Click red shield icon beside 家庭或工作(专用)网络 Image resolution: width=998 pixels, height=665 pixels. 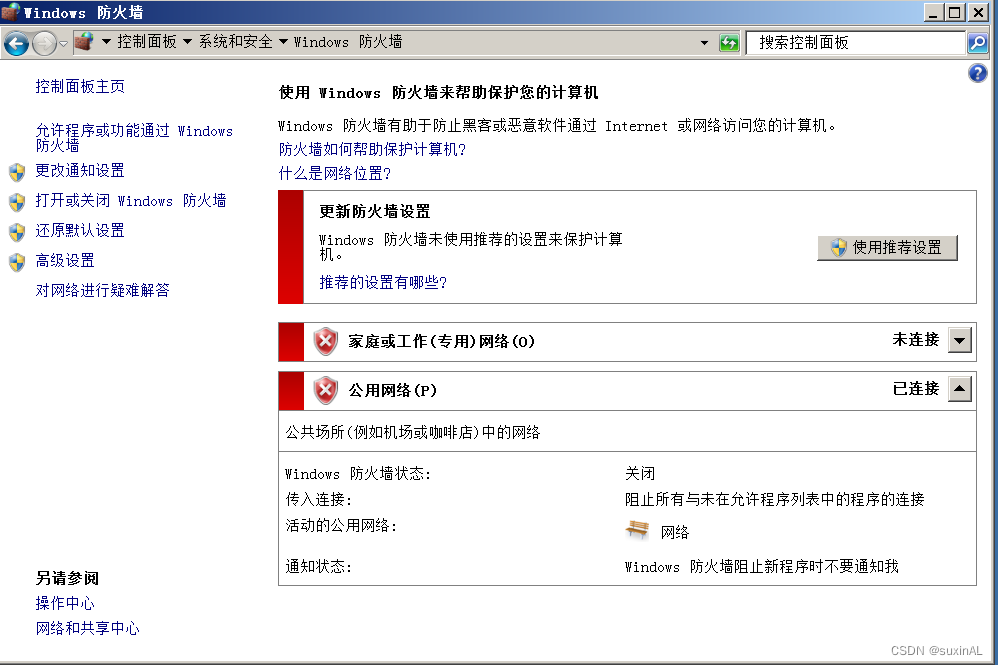click(x=325, y=342)
